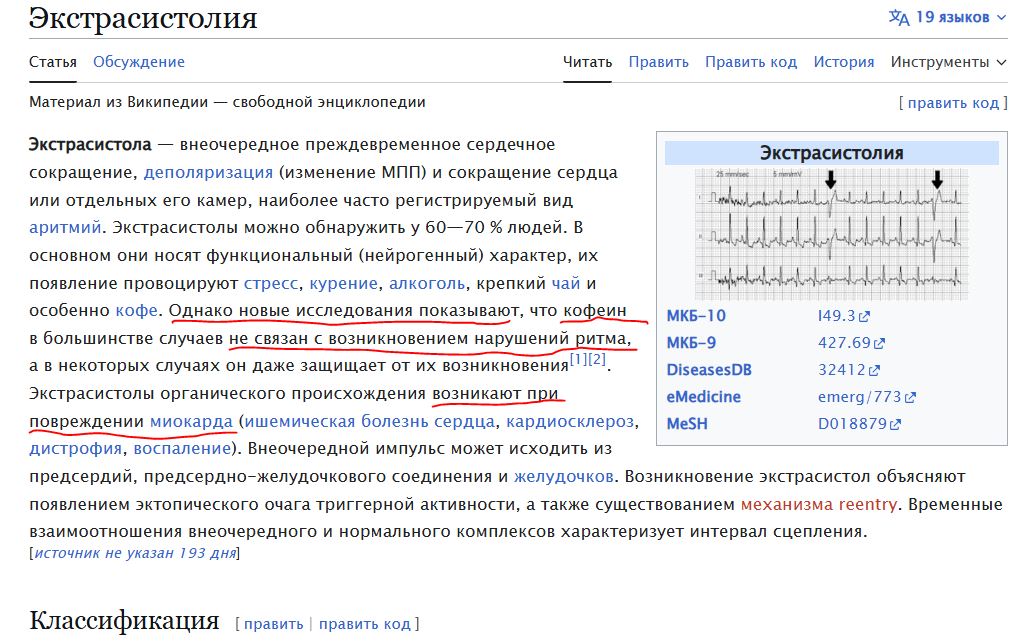Open ишемическая болезнь сердца link

tap(369, 421)
